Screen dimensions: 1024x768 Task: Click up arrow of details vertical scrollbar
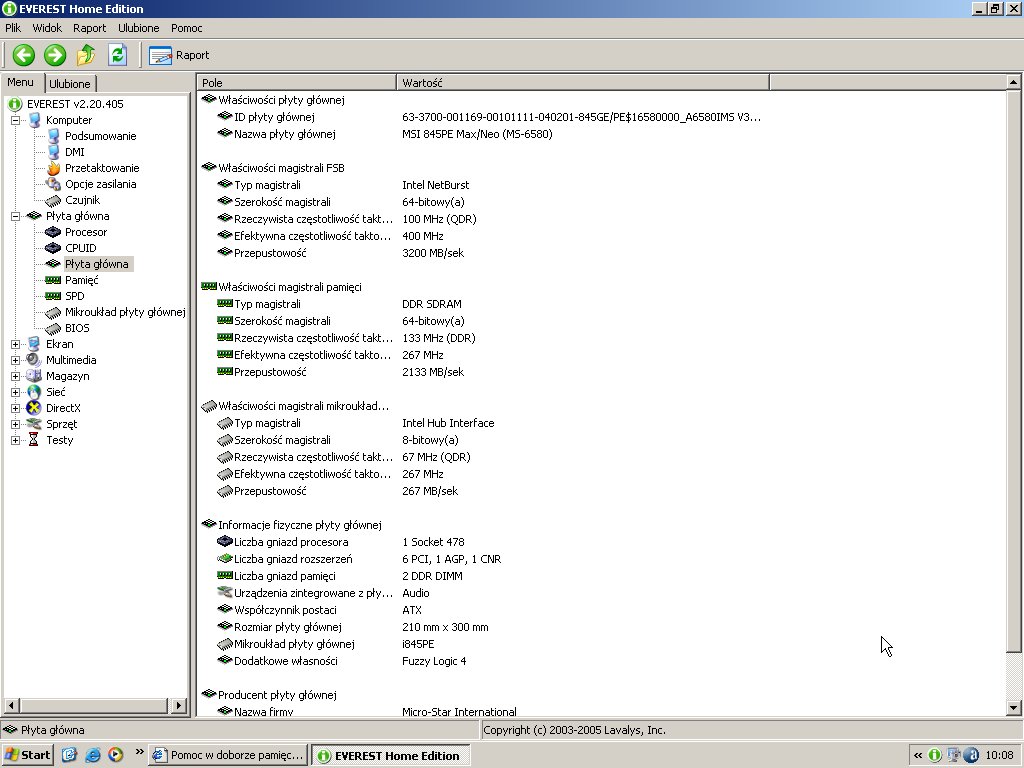1013,82
